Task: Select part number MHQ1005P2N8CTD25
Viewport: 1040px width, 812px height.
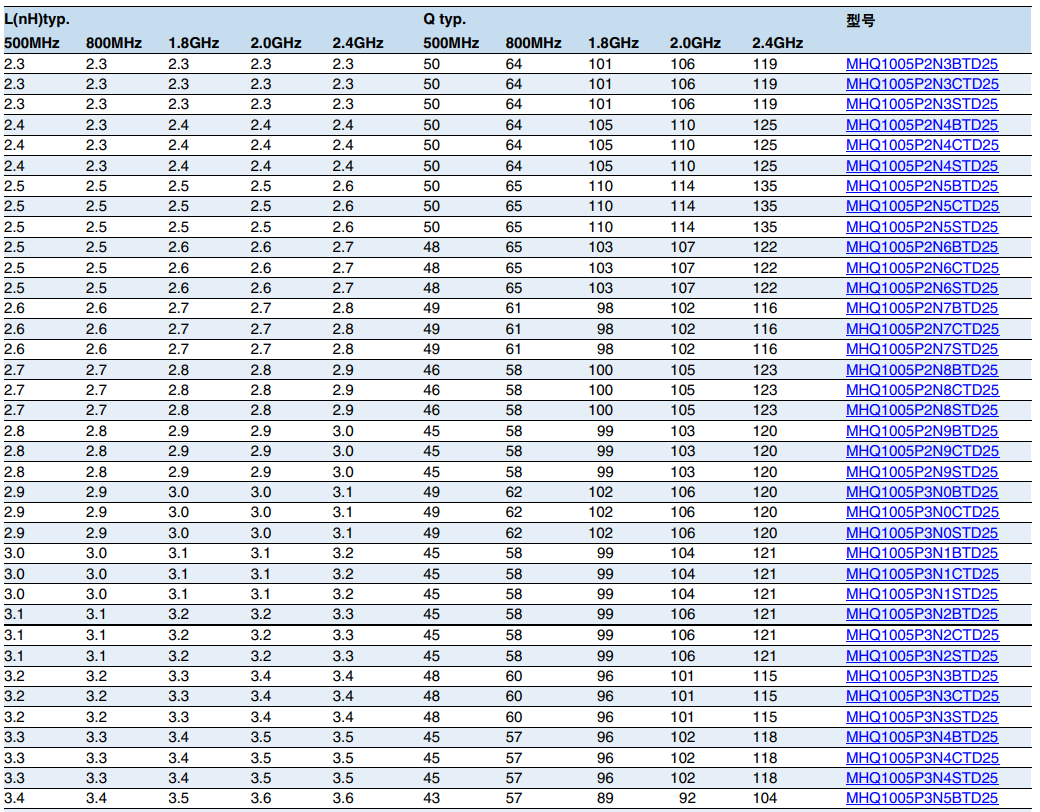Action: pos(923,391)
